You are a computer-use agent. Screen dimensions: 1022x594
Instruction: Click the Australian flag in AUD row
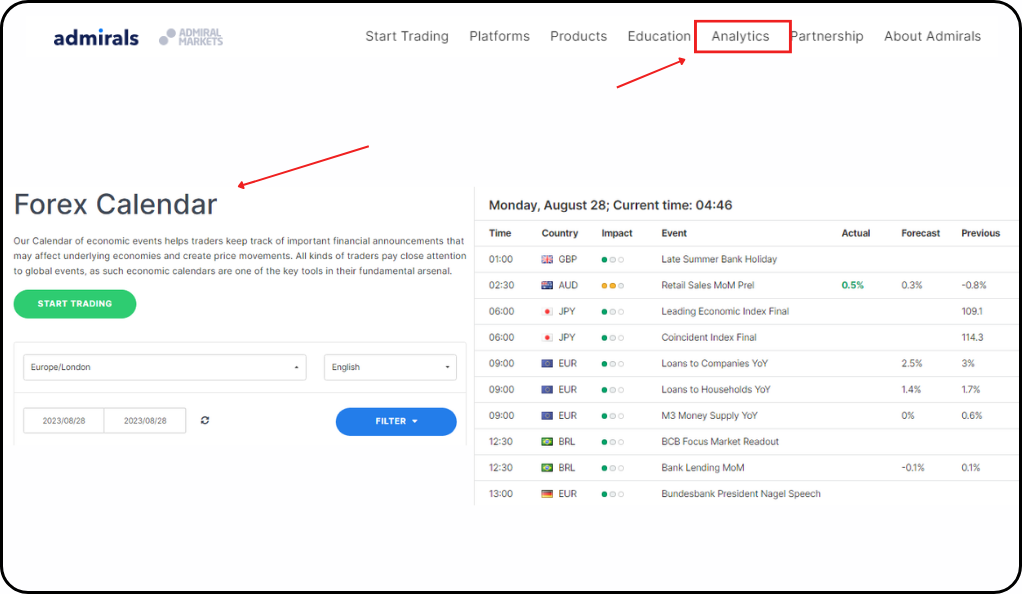(x=547, y=286)
